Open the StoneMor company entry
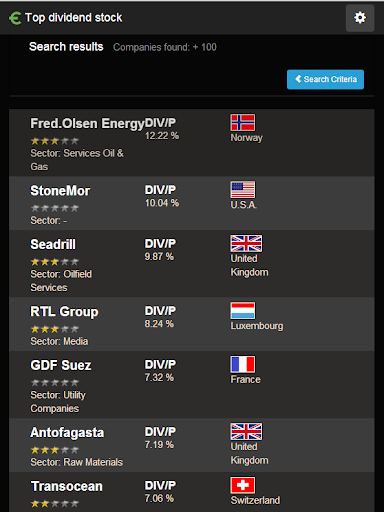The height and width of the screenshot is (512, 384). tap(192, 203)
